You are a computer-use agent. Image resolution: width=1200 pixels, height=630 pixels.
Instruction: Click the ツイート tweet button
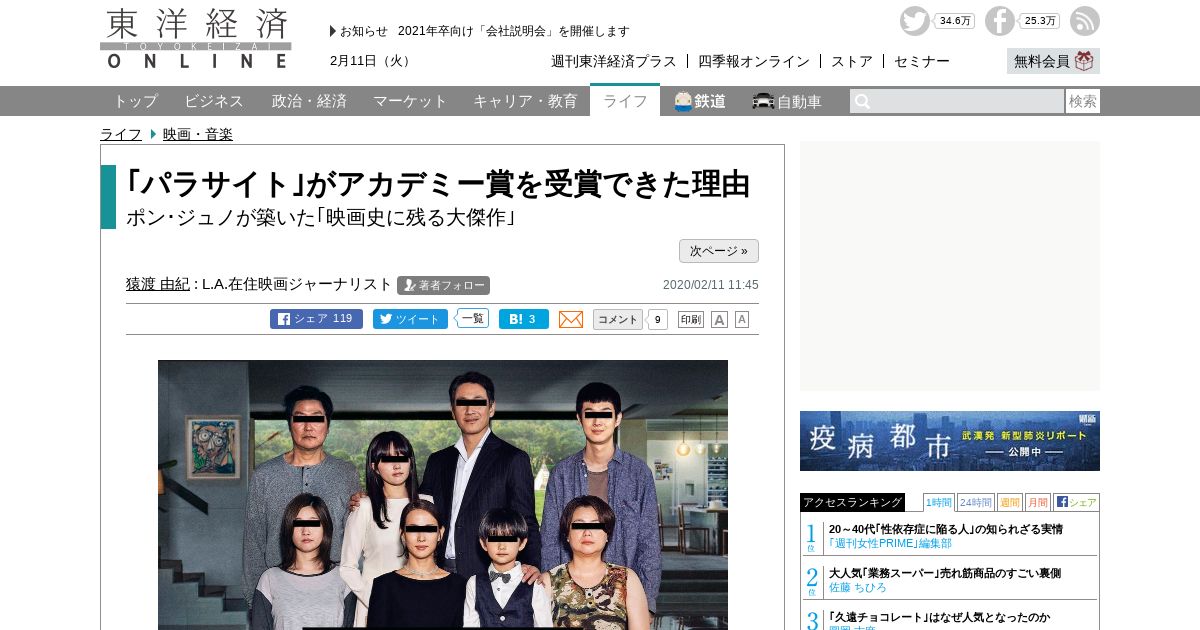[x=410, y=319]
